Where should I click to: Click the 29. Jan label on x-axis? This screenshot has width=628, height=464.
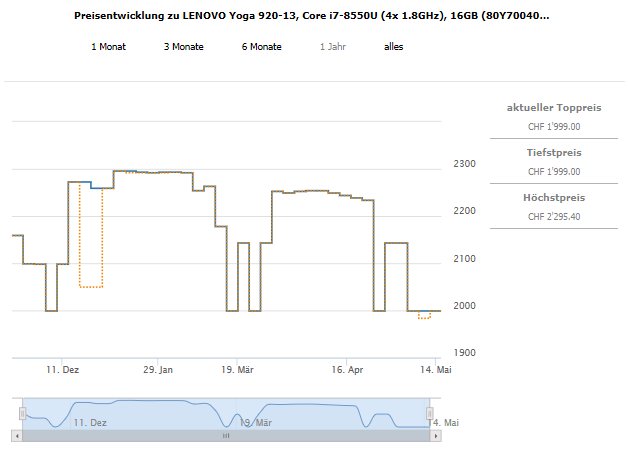pyautogui.click(x=158, y=370)
